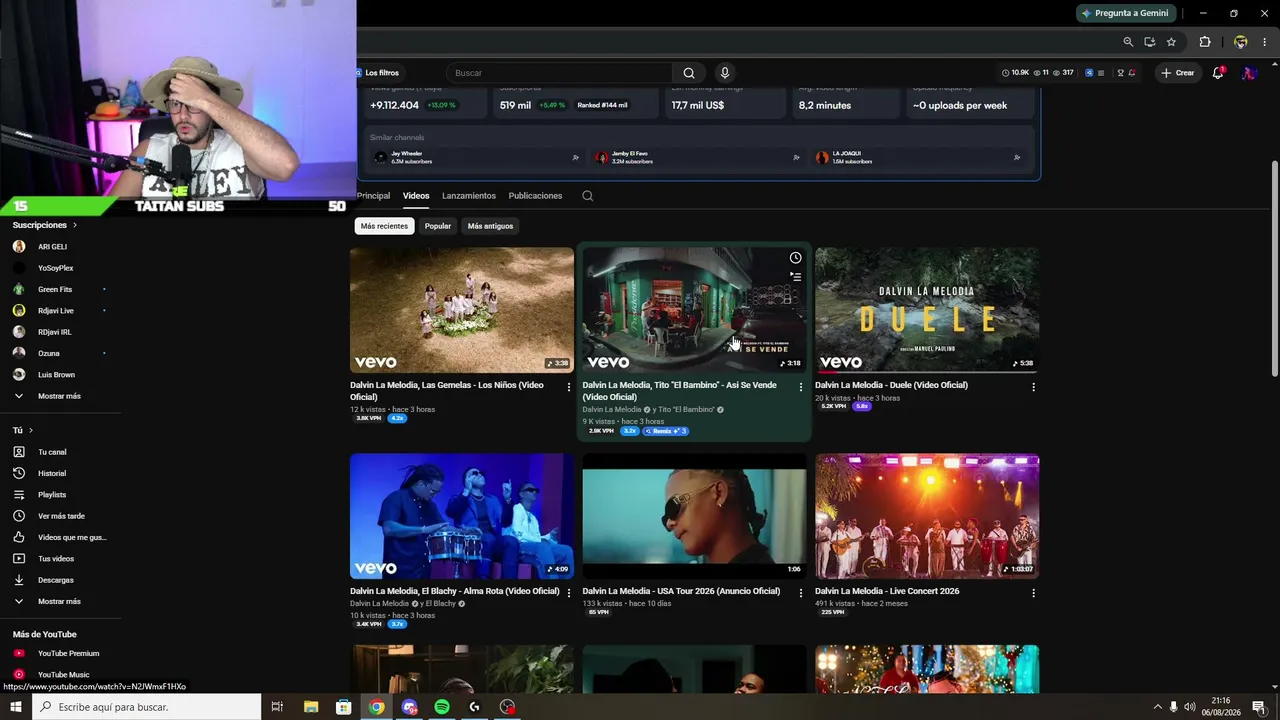Open Chrome three-dot menu
Screen dimensions: 1280x720
[1265, 42]
